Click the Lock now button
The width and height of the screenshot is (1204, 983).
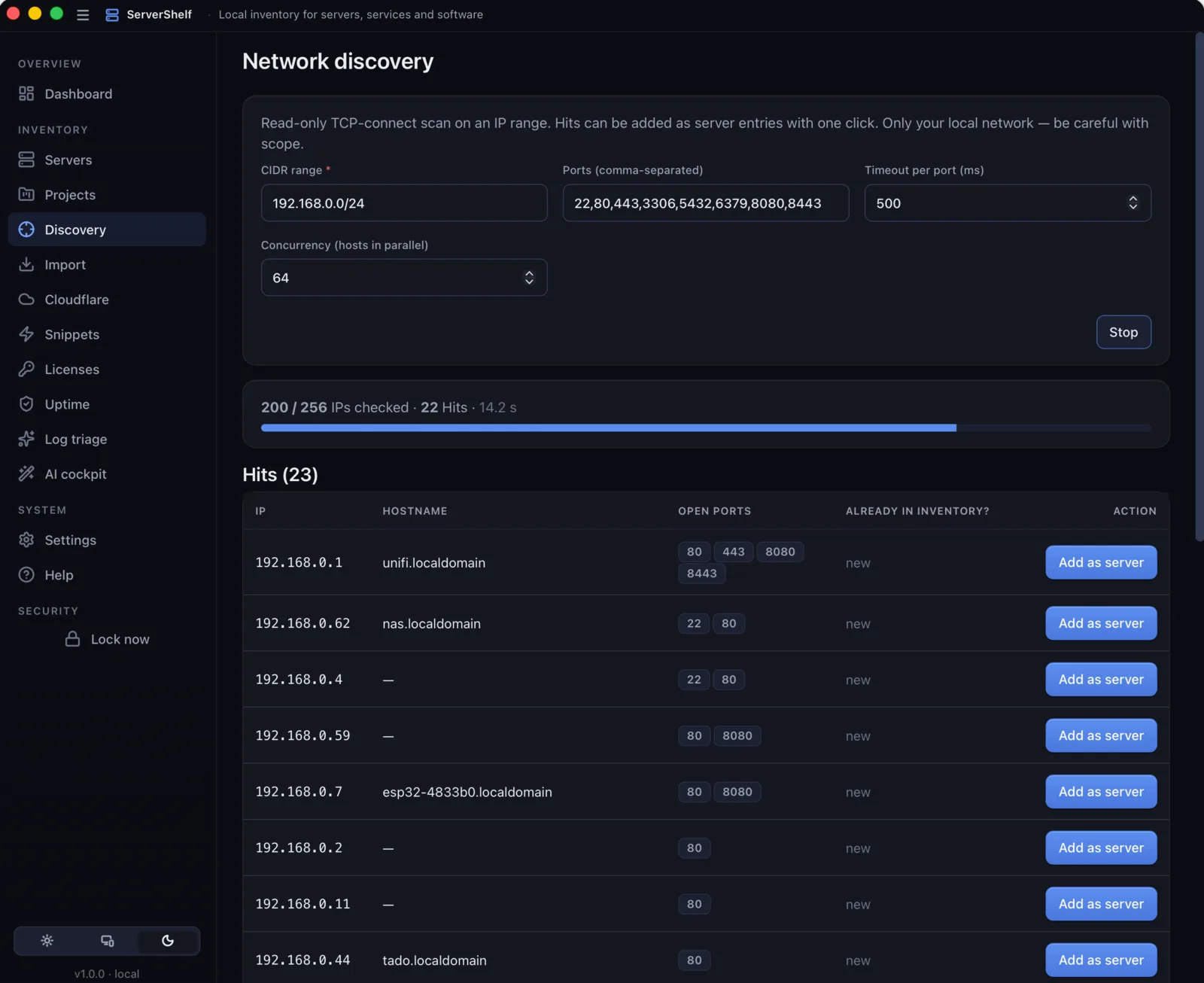(107, 639)
